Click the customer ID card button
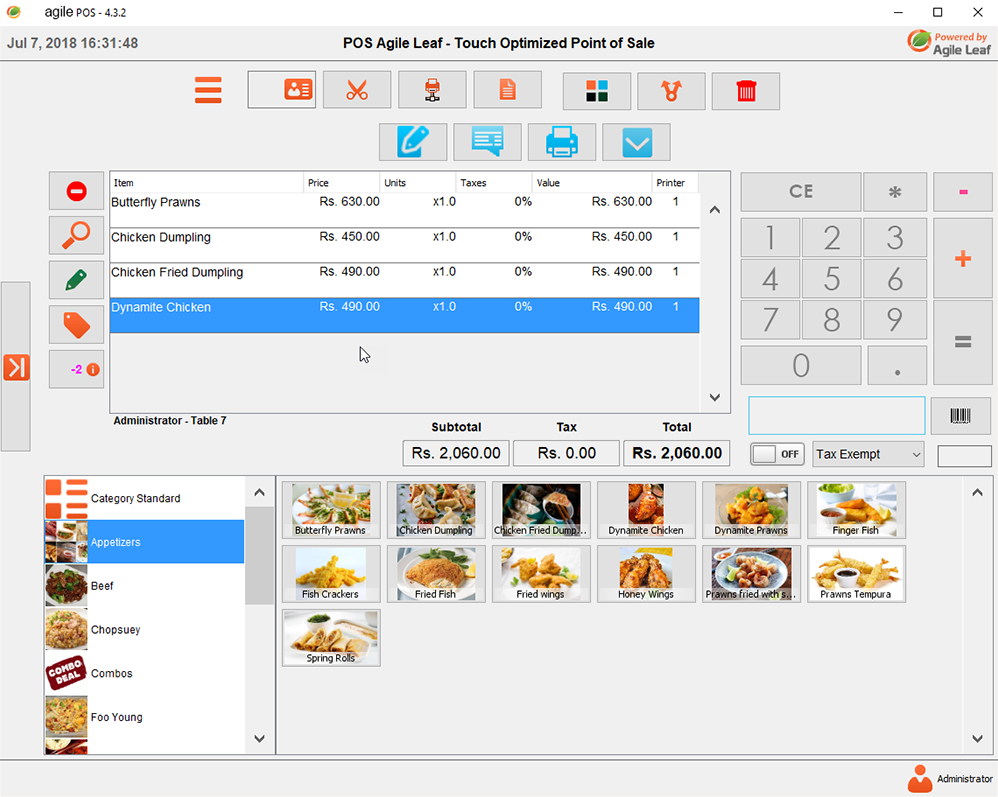 282,90
